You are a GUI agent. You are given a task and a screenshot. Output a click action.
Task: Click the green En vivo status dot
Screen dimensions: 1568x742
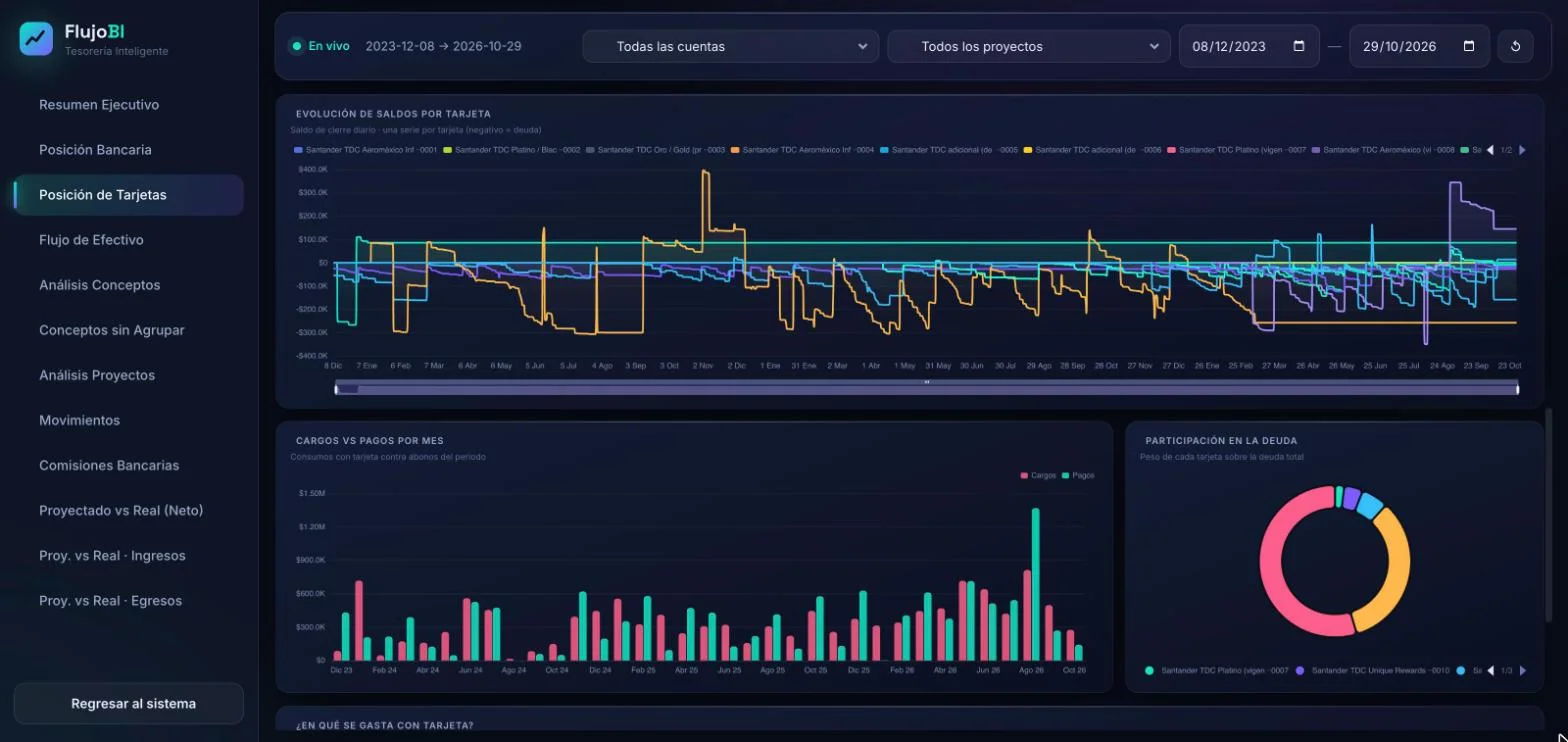(x=297, y=46)
